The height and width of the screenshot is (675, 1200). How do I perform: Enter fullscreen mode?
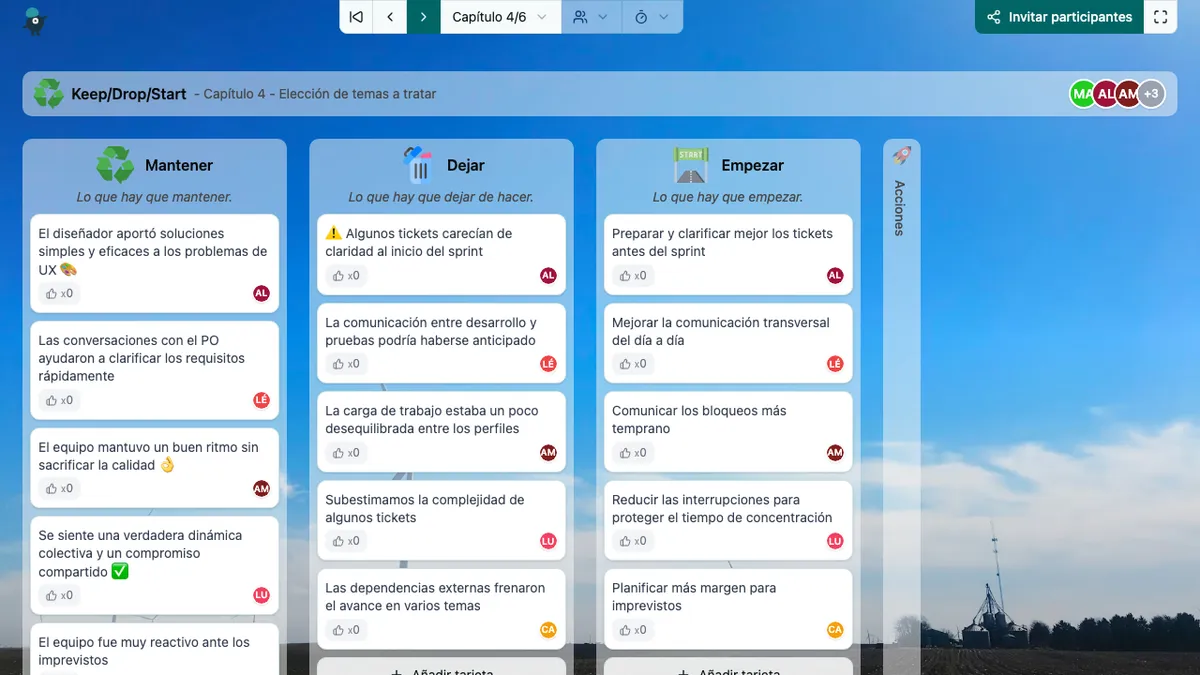(x=1160, y=17)
